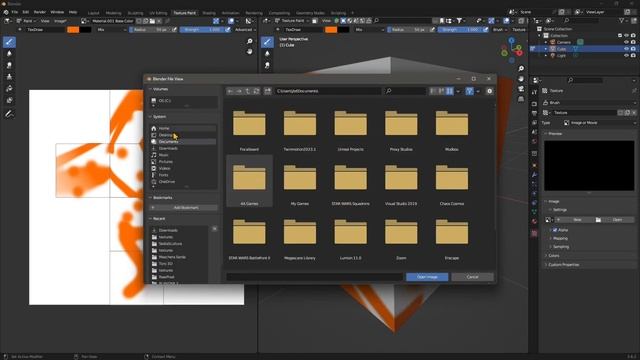Toggle Strength pressure sensitivity in image editor
The width and height of the screenshot is (640, 360).
click(x=228, y=30)
